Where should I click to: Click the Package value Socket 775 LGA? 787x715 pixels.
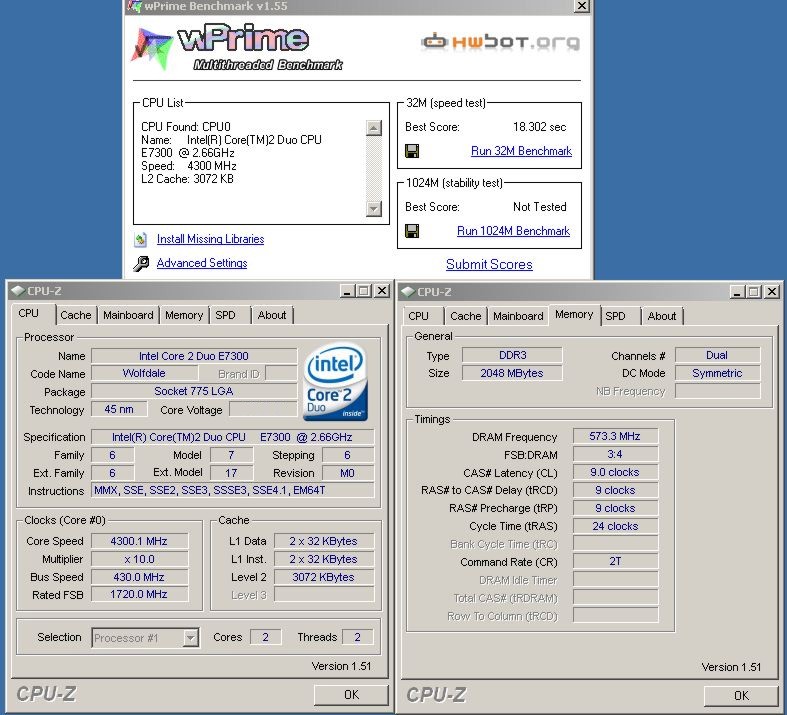194,391
